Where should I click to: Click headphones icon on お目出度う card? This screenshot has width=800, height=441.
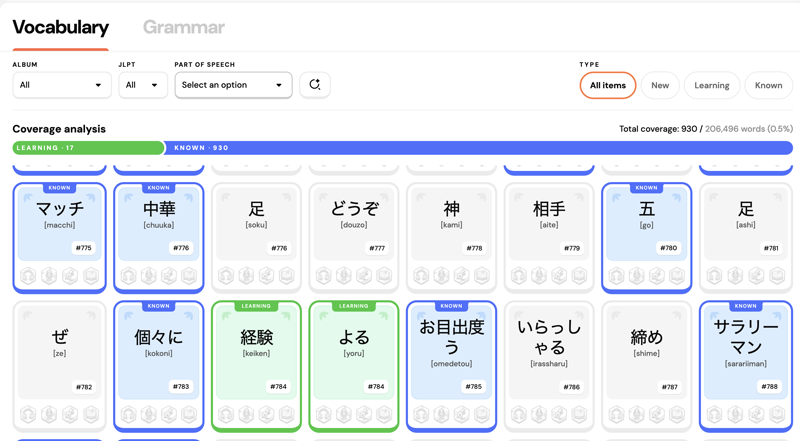pos(421,414)
